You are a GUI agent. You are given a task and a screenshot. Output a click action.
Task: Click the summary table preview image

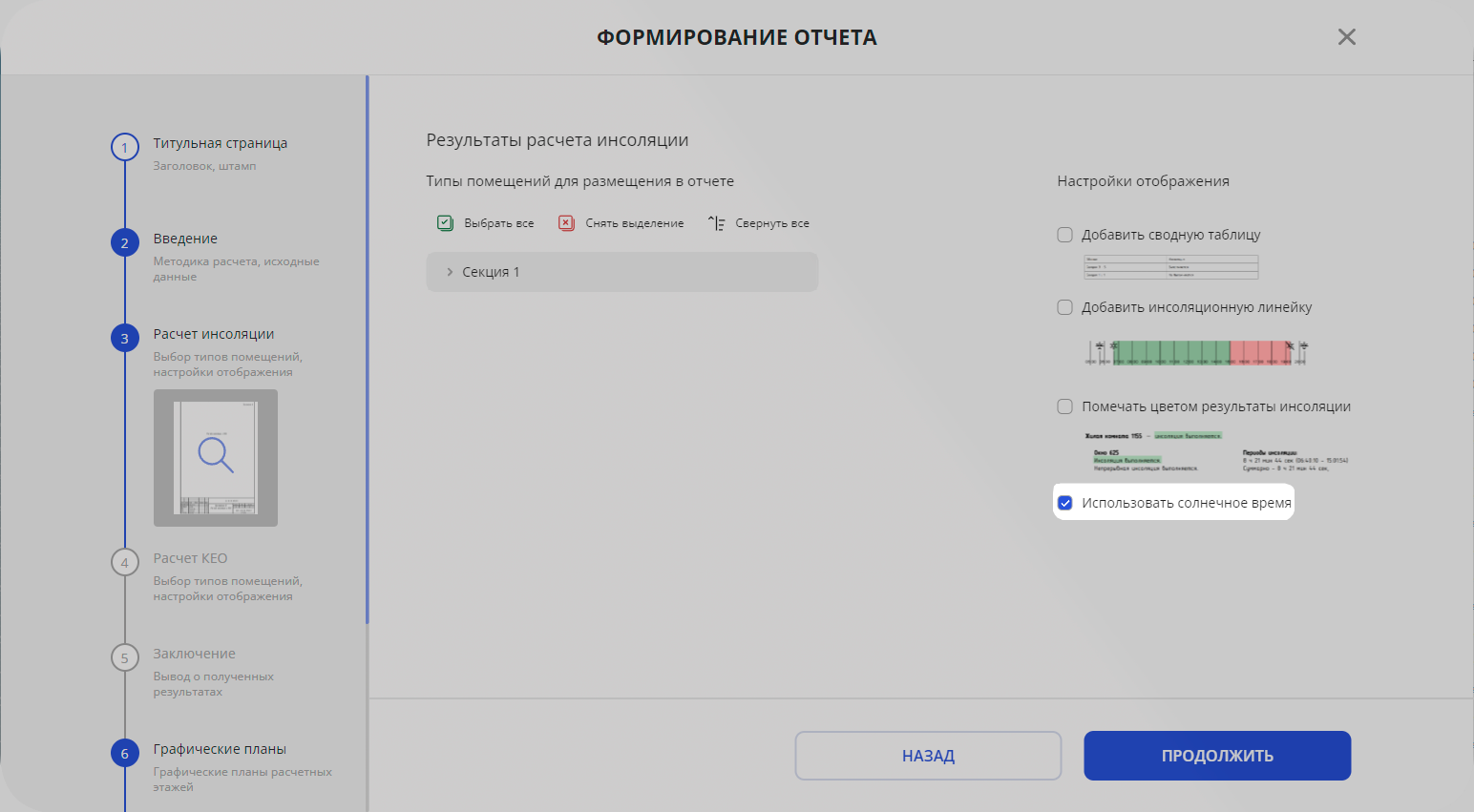[1170, 266]
